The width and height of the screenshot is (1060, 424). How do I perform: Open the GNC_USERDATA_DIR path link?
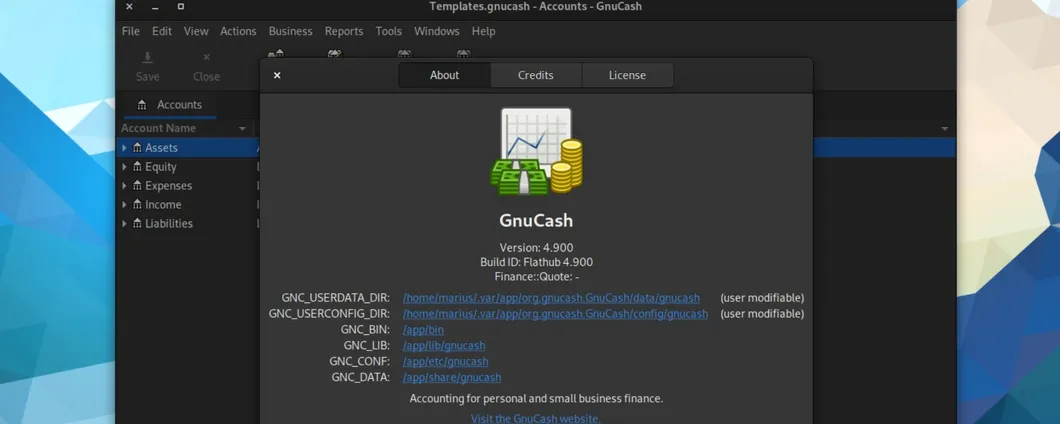point(551,298)
